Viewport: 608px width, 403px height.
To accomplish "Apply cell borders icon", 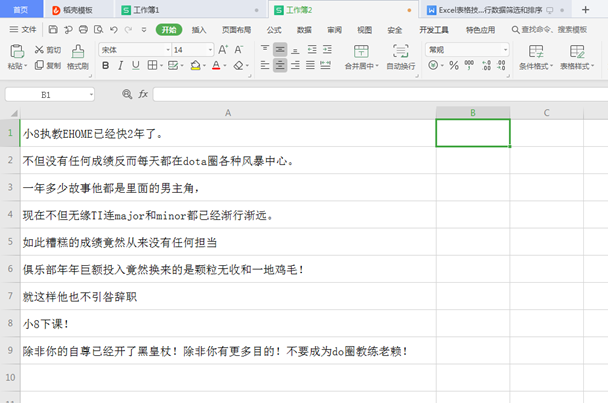I will 152,65.
